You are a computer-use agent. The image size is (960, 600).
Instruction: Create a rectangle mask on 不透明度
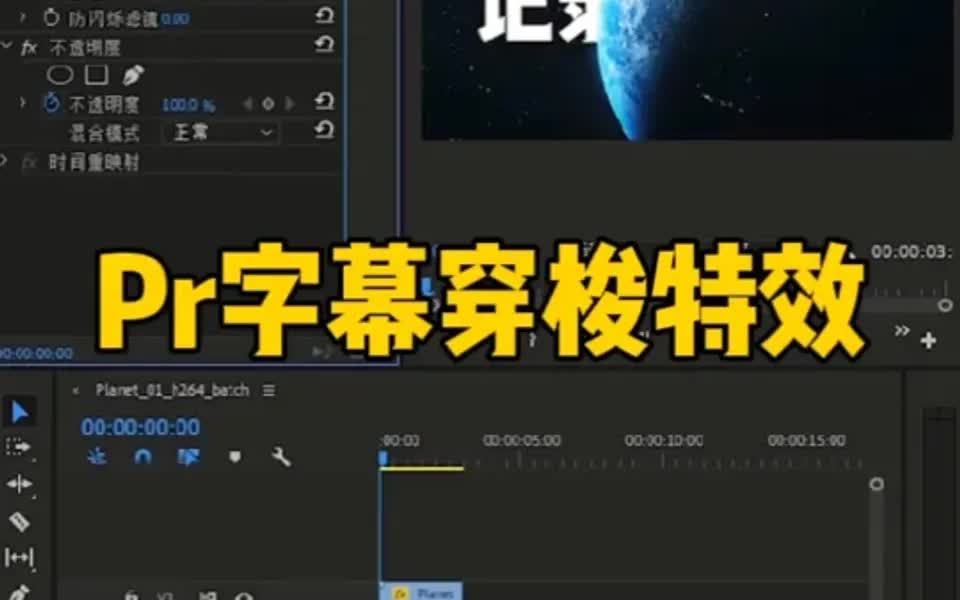(94, 73)
